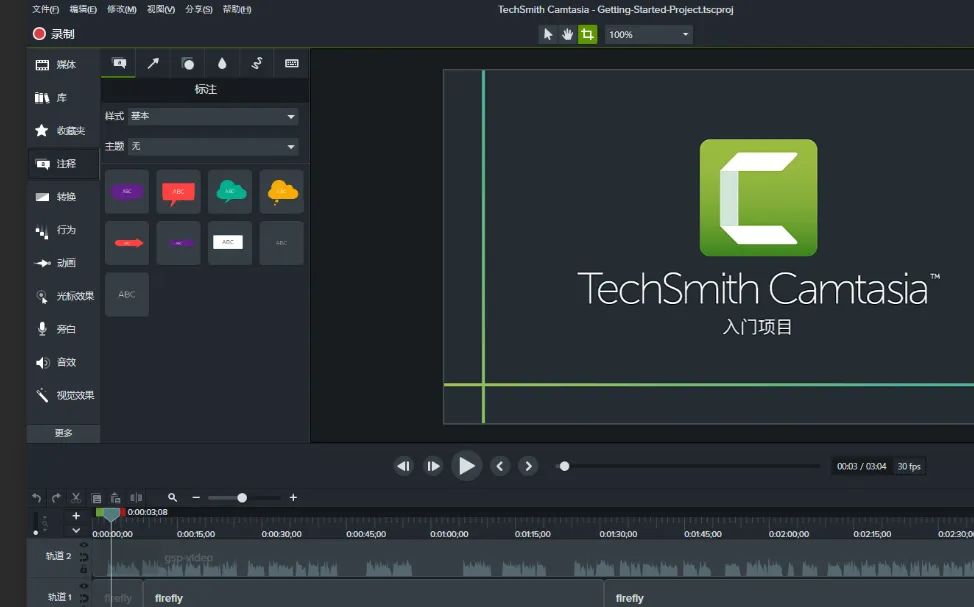
Task: Click the previous frame playback button
Action: click(x=404, y=466)
